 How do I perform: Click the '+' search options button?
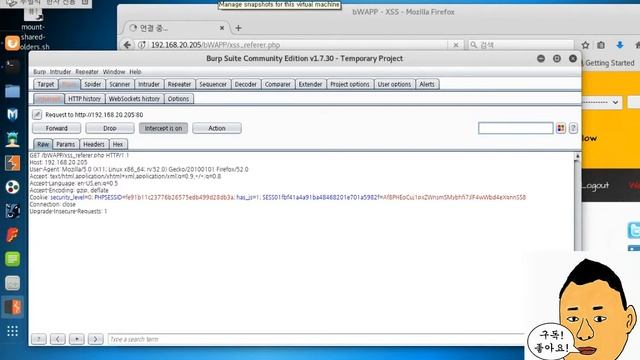coord(76,339)
